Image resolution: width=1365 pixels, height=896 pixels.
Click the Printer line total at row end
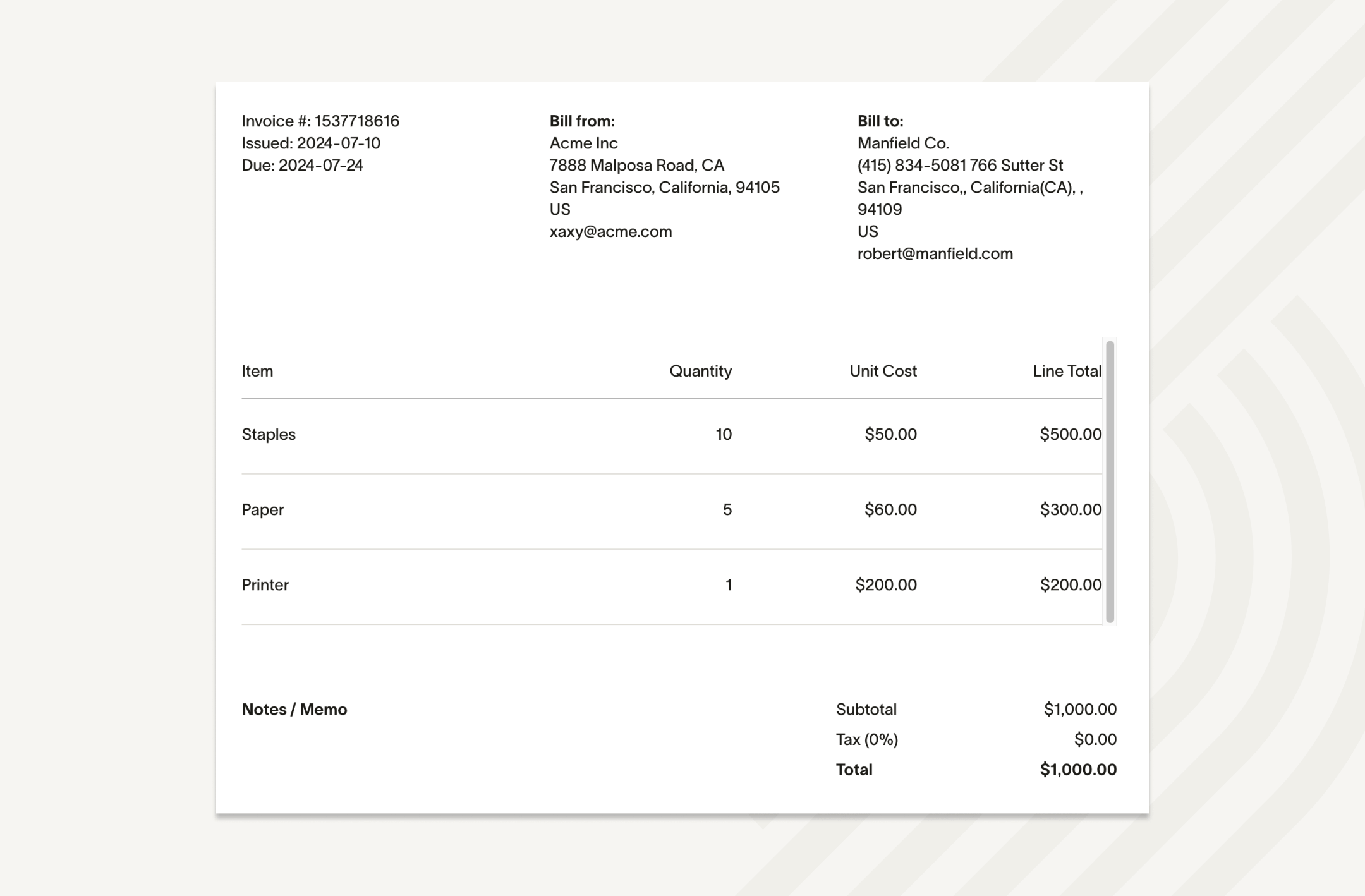click(1071, 584)
